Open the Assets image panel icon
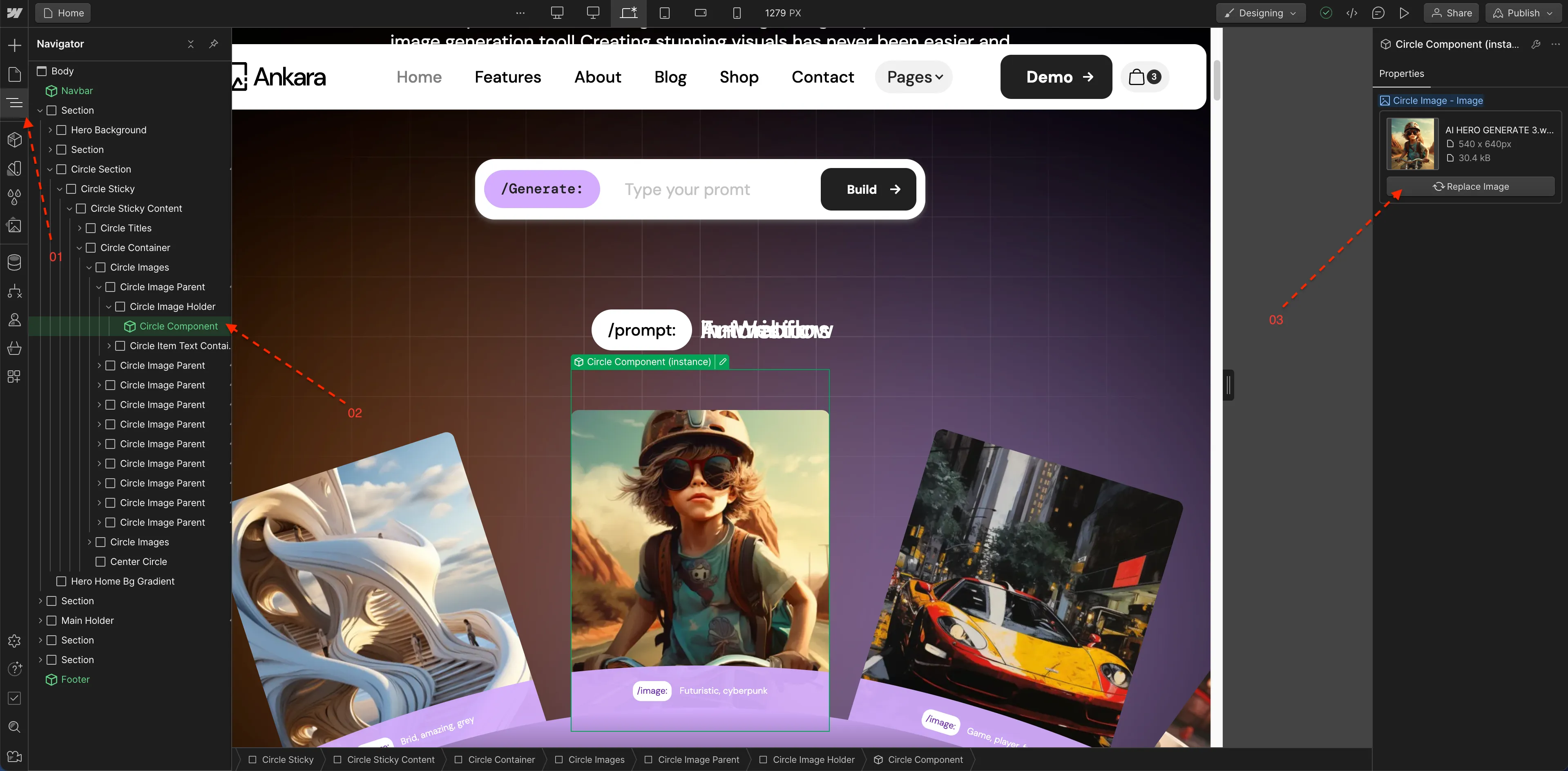 (15, 226)
